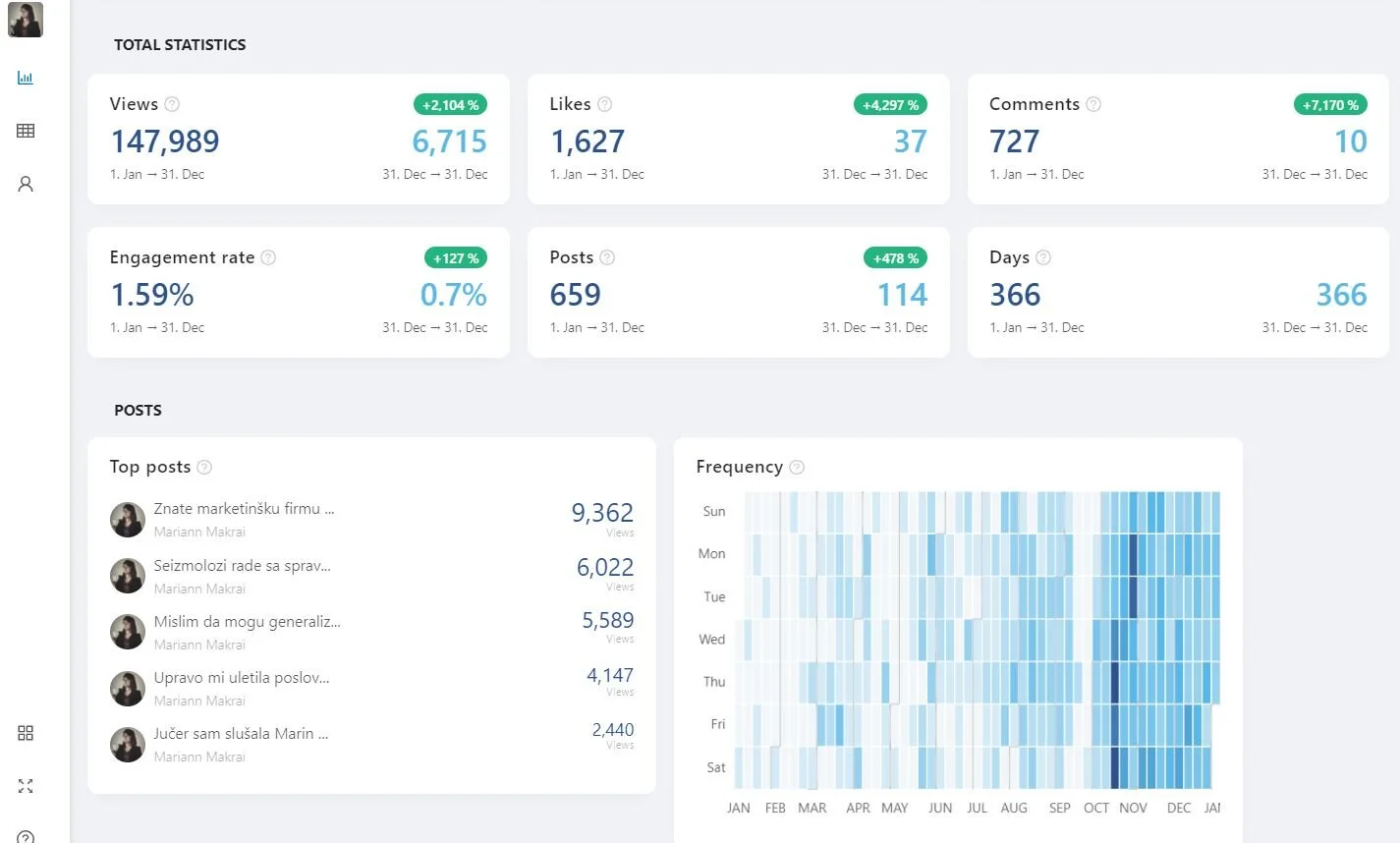Click the help icon next to Views
The height and width of the screenshot is (843, 1400).
pos(172,104)
